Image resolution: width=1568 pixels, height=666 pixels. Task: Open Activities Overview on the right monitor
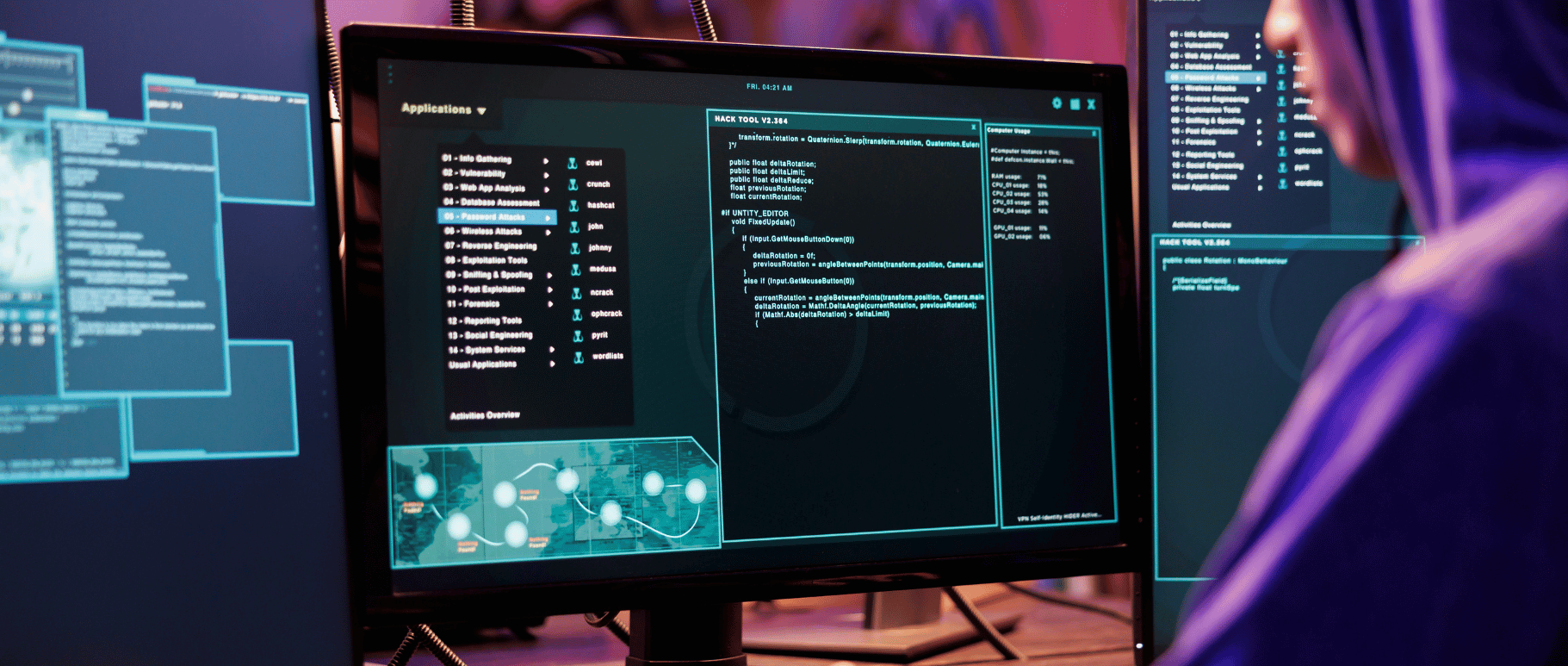pos(1201,225)
